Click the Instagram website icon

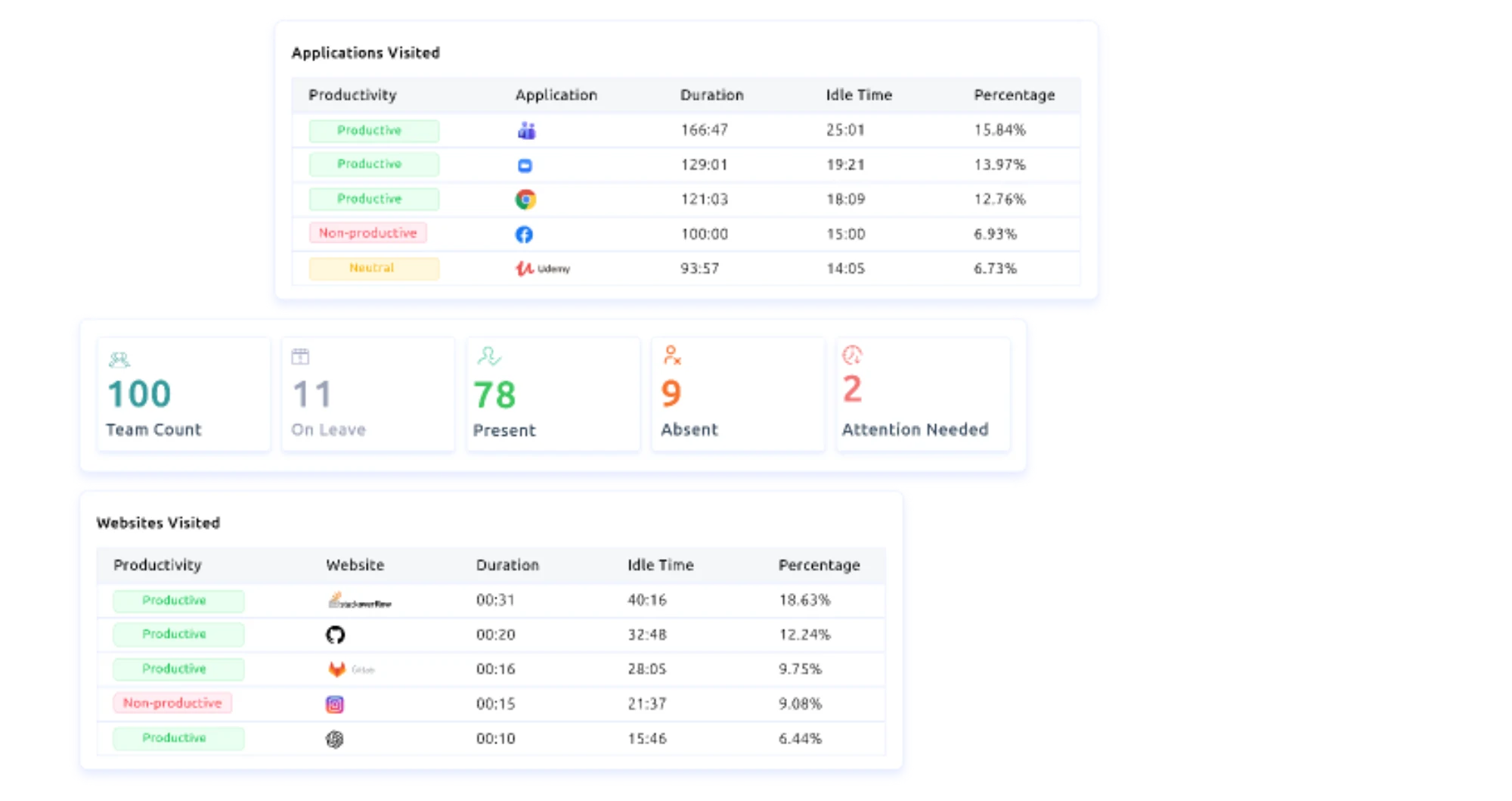pyautogui.click(x=334, y=704)
